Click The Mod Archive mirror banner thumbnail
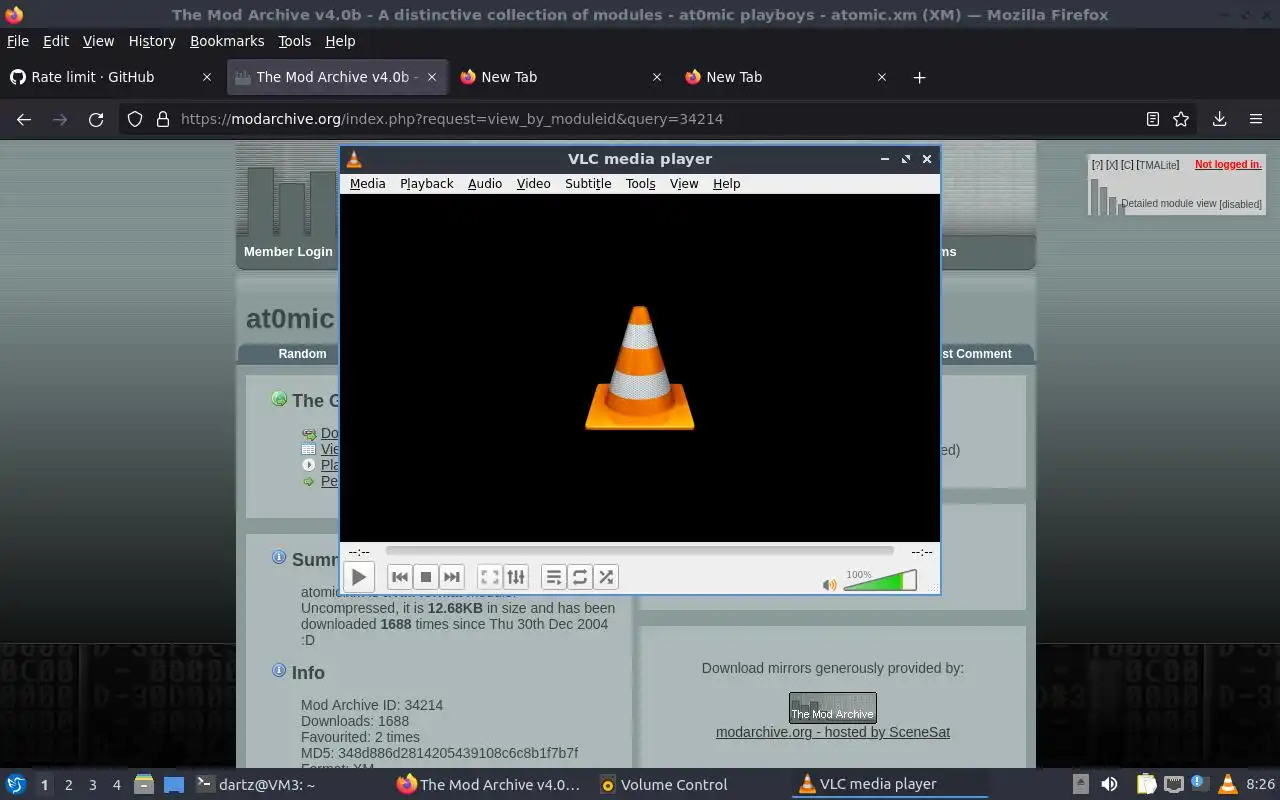1280x800 pixels. (833, 708)
